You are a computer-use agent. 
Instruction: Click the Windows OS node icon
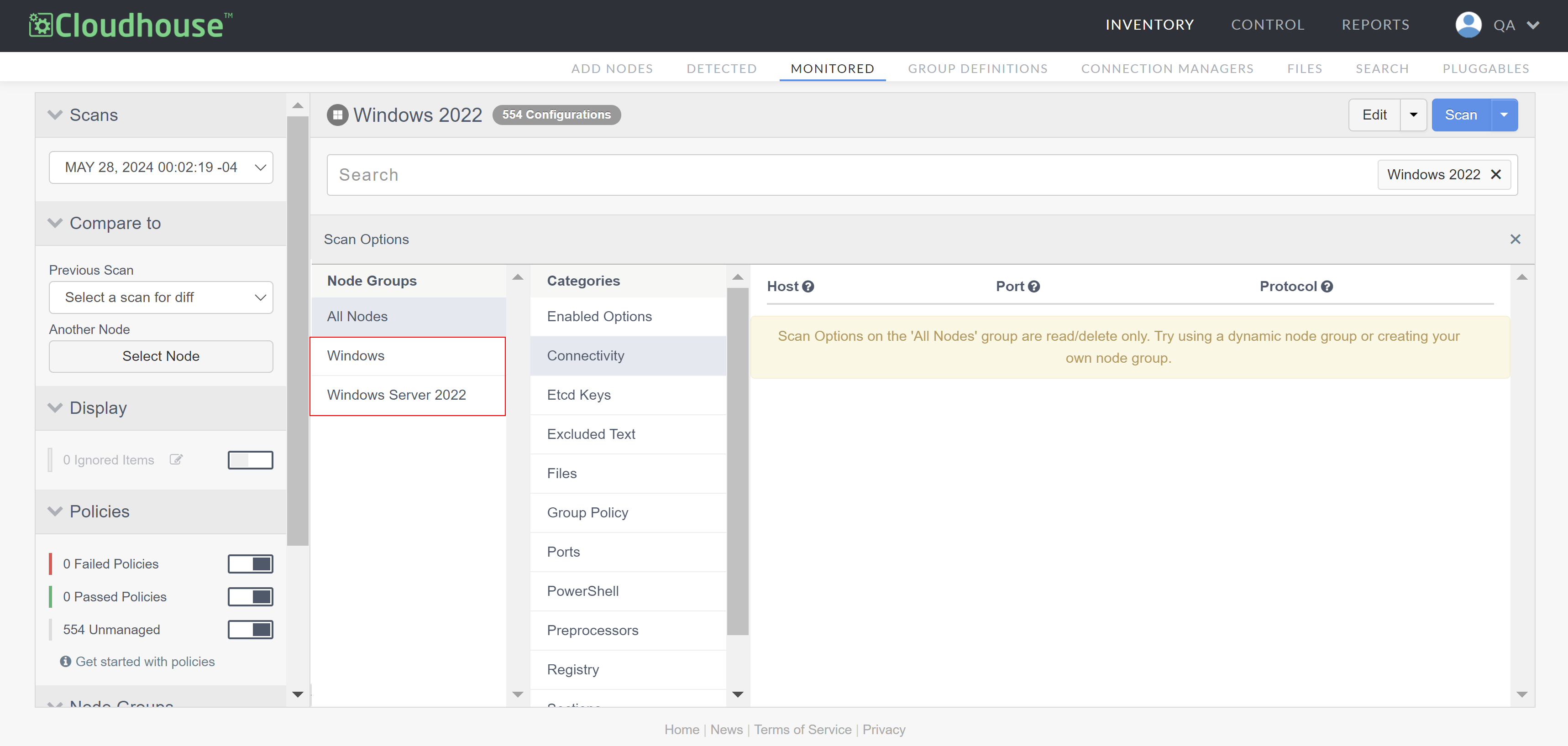(337, 115)
